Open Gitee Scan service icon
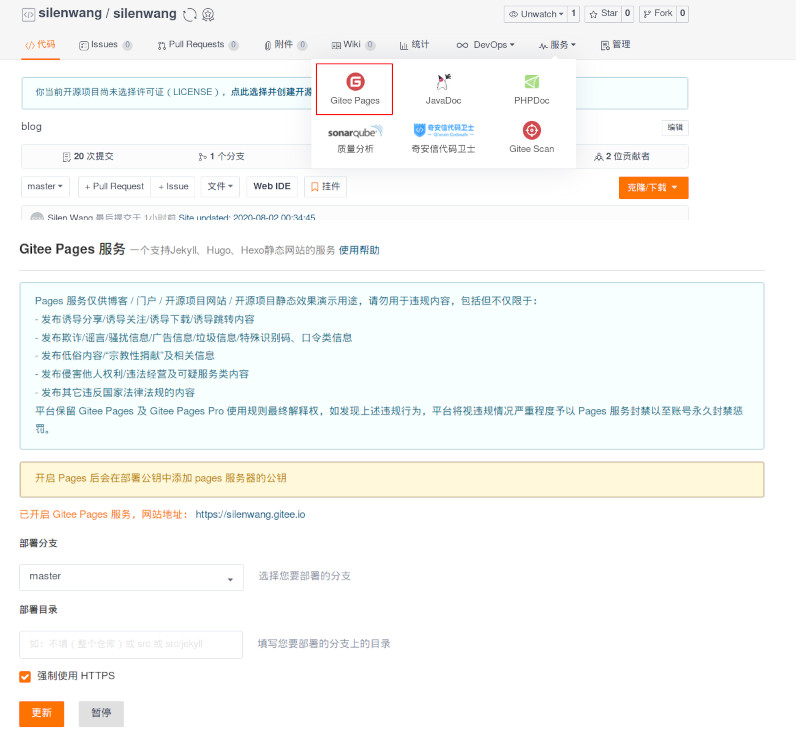 532,137
